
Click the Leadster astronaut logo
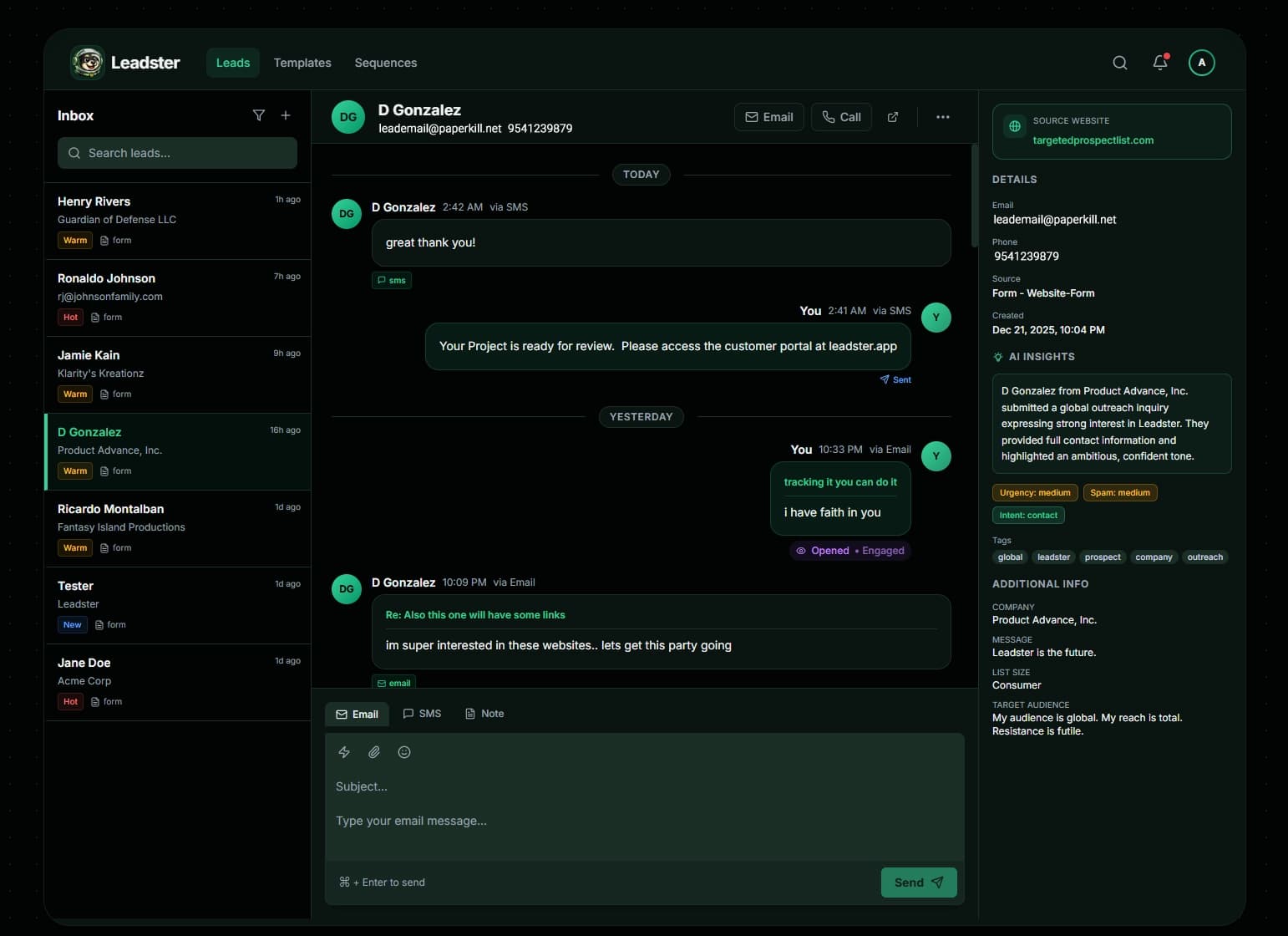[x=88, y=62]
